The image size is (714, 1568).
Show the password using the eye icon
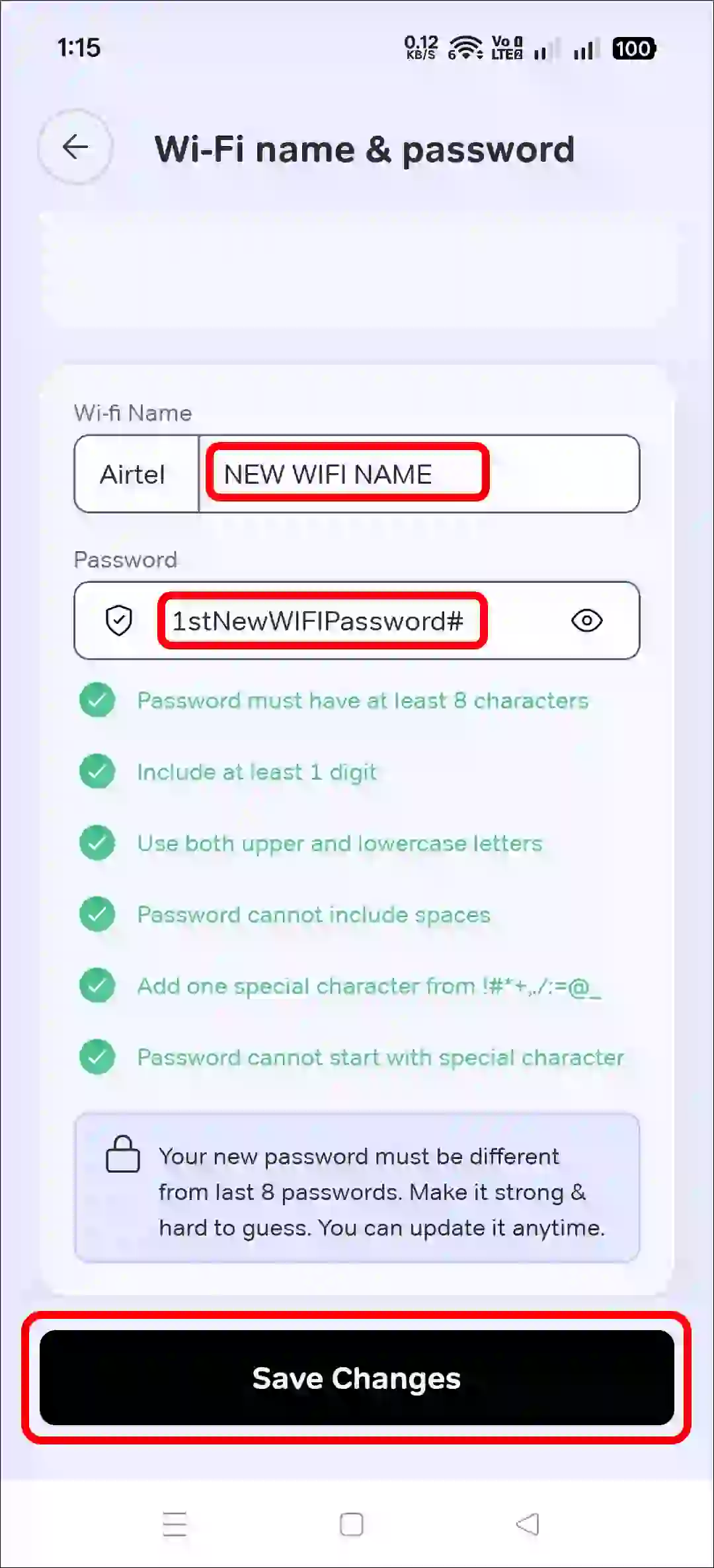(x=587, y=620)
